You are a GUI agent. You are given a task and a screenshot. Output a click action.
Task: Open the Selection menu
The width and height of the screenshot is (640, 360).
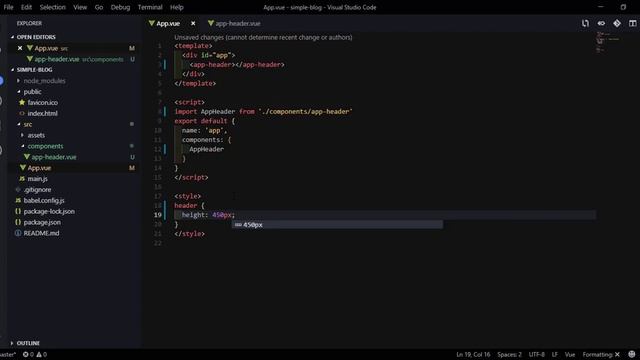point(52,7)
